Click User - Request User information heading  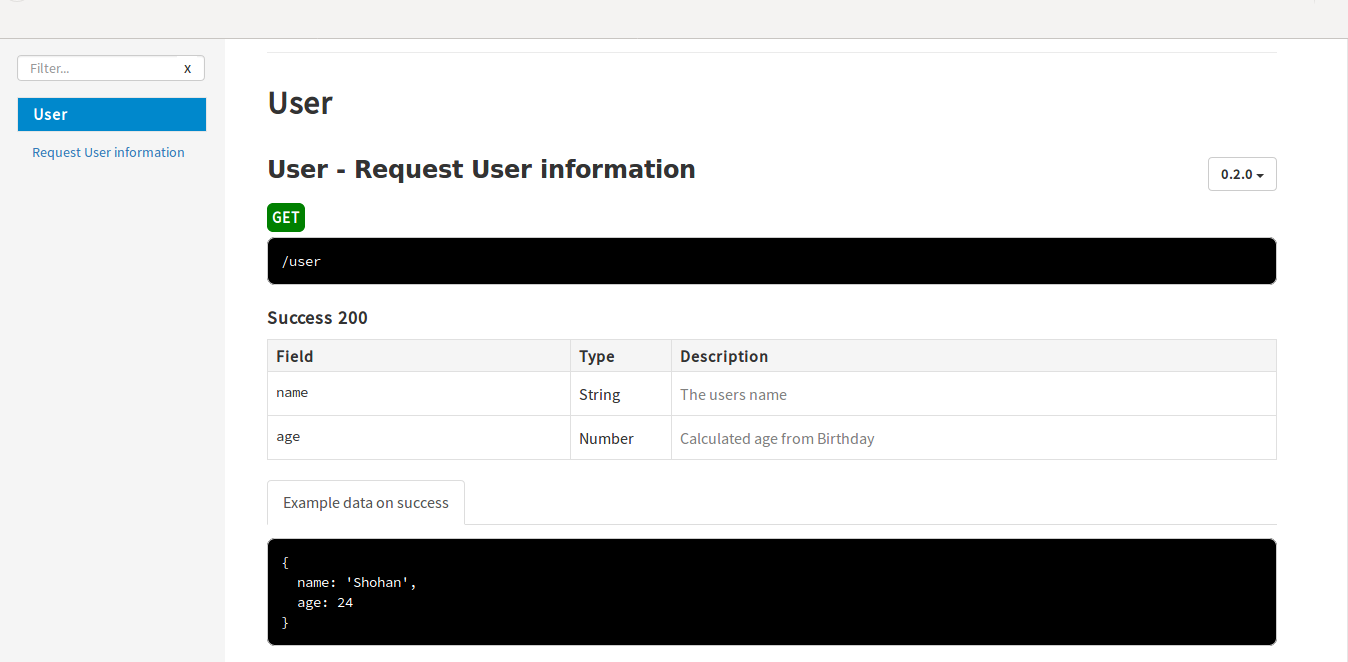pyautogui.click(x=481, y=169)
